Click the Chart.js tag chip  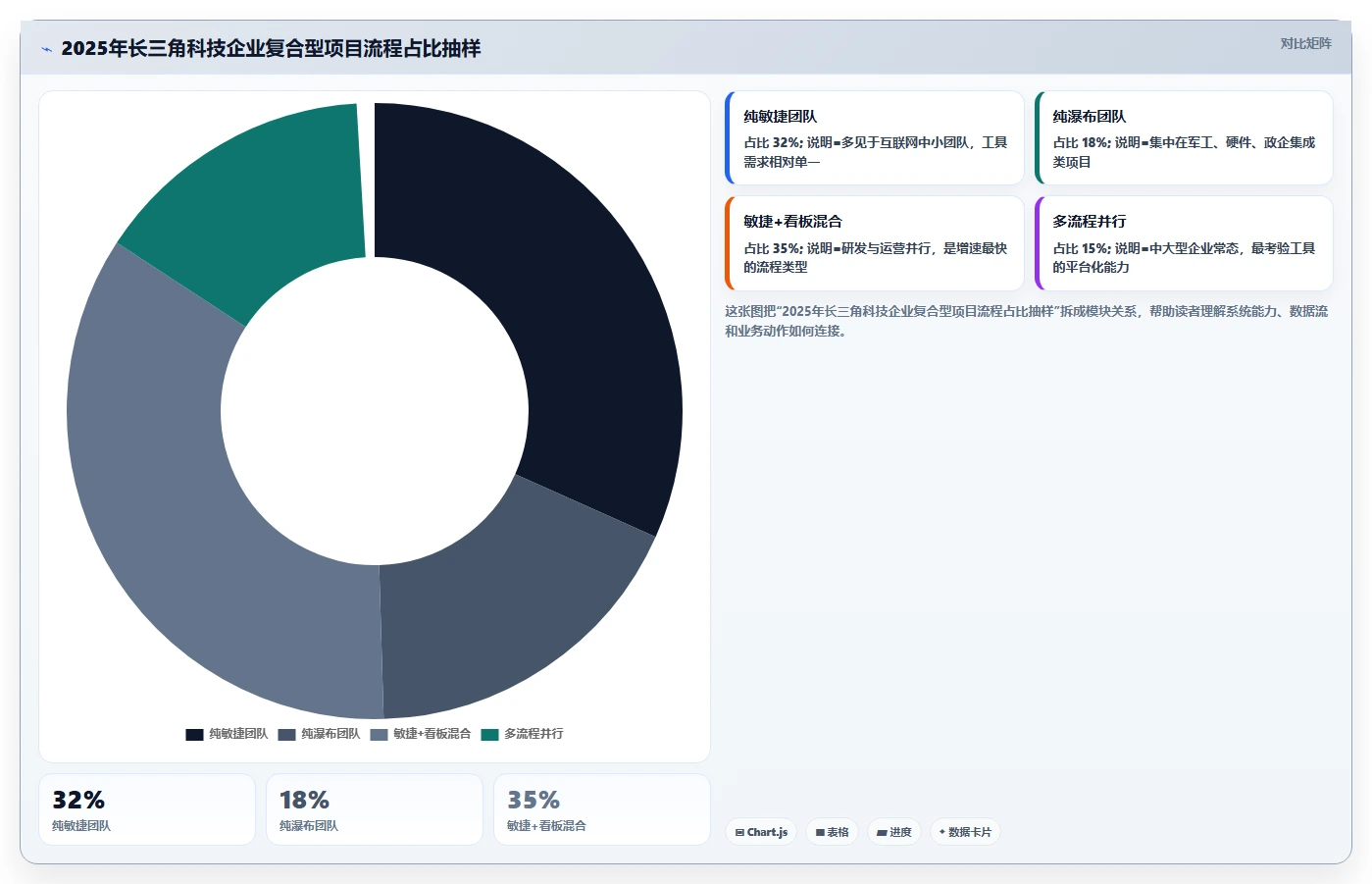(761, 832)
